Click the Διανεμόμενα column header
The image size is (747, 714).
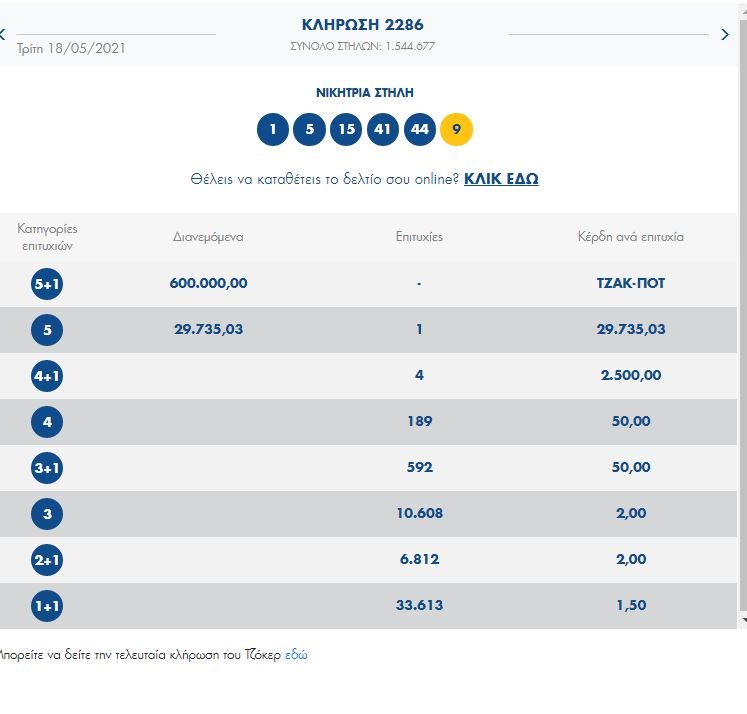tap(208, 237)
